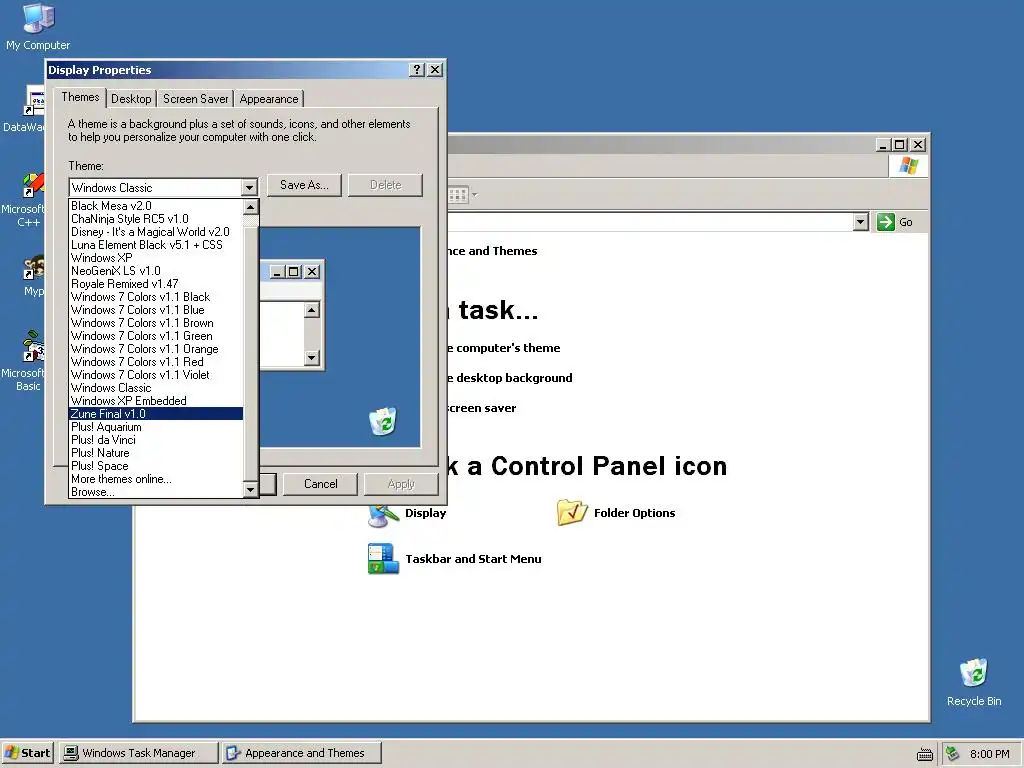Image resolution: width=1024 pixels, height=768 pixels.
Task: Open the Appearance tab
Action: pyautogui.click(x=269, y=99)
